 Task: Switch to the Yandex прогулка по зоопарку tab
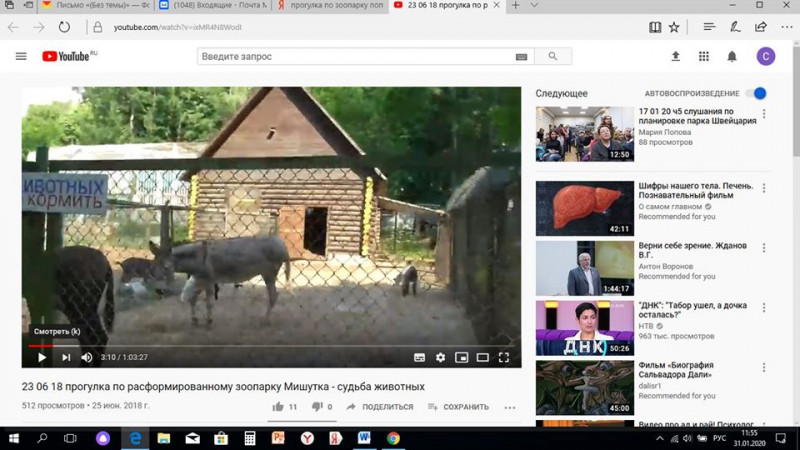click(331, 5)
